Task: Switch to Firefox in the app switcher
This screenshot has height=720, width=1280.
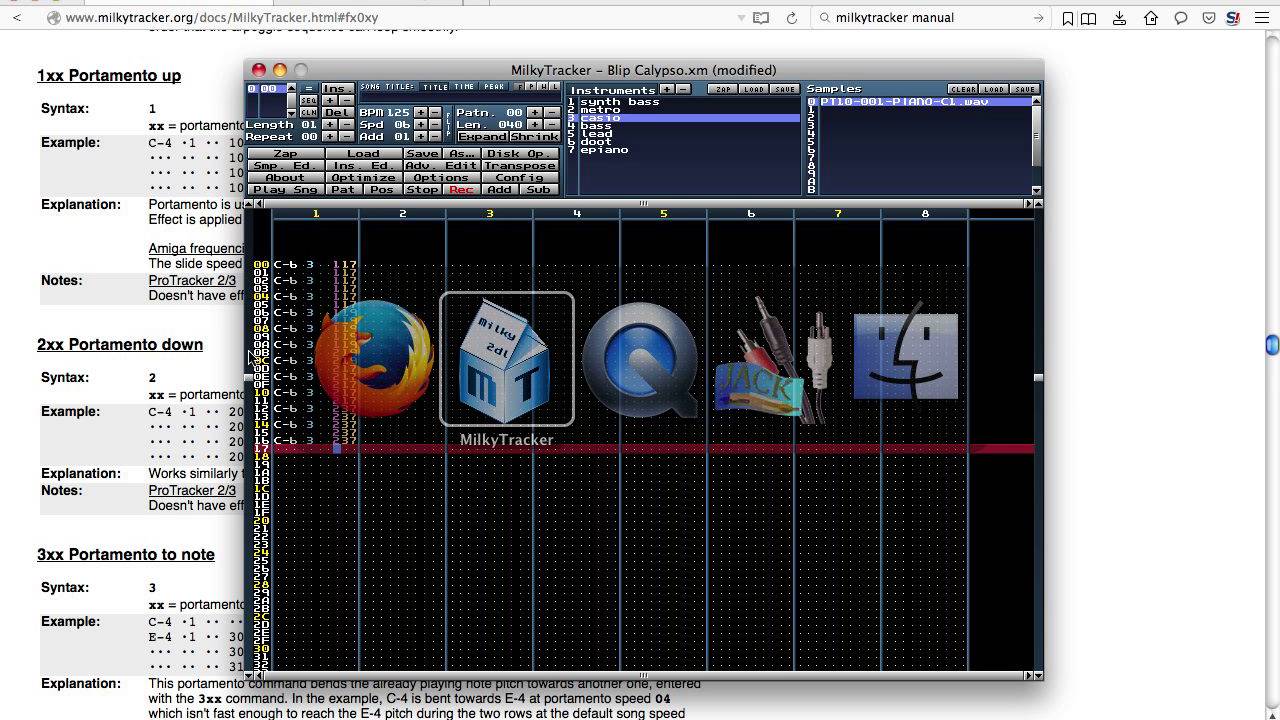Action: coord(375,360)
